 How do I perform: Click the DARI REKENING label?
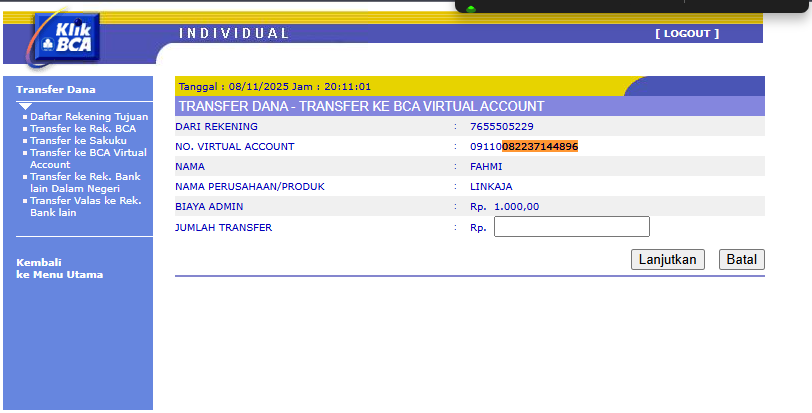(x=216, y=126)
